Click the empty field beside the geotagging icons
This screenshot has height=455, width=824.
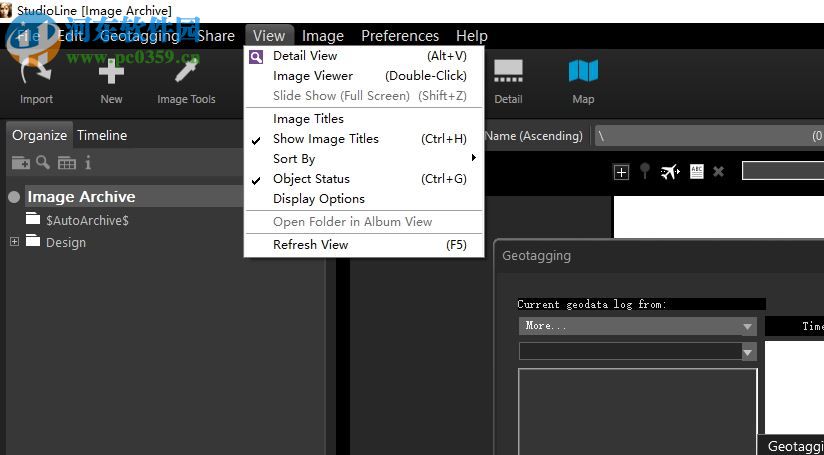pyautogui.click(x=782, y=171)
